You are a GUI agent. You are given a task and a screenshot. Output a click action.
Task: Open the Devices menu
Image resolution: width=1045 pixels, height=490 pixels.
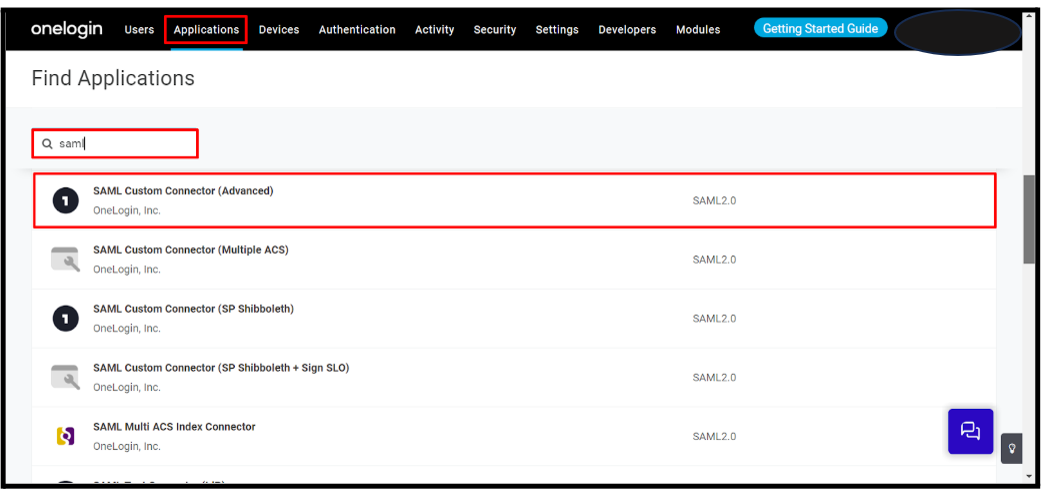(x=279, y=30)
